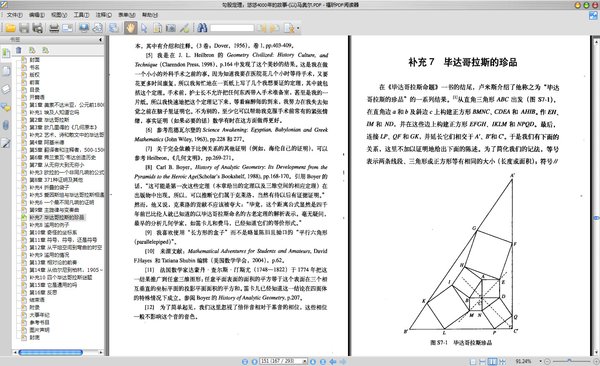The image size is (600, 366).
Task: Open the zoom percentage dropdown arrow
Action: pyautogui.click(x=540, y=361)
